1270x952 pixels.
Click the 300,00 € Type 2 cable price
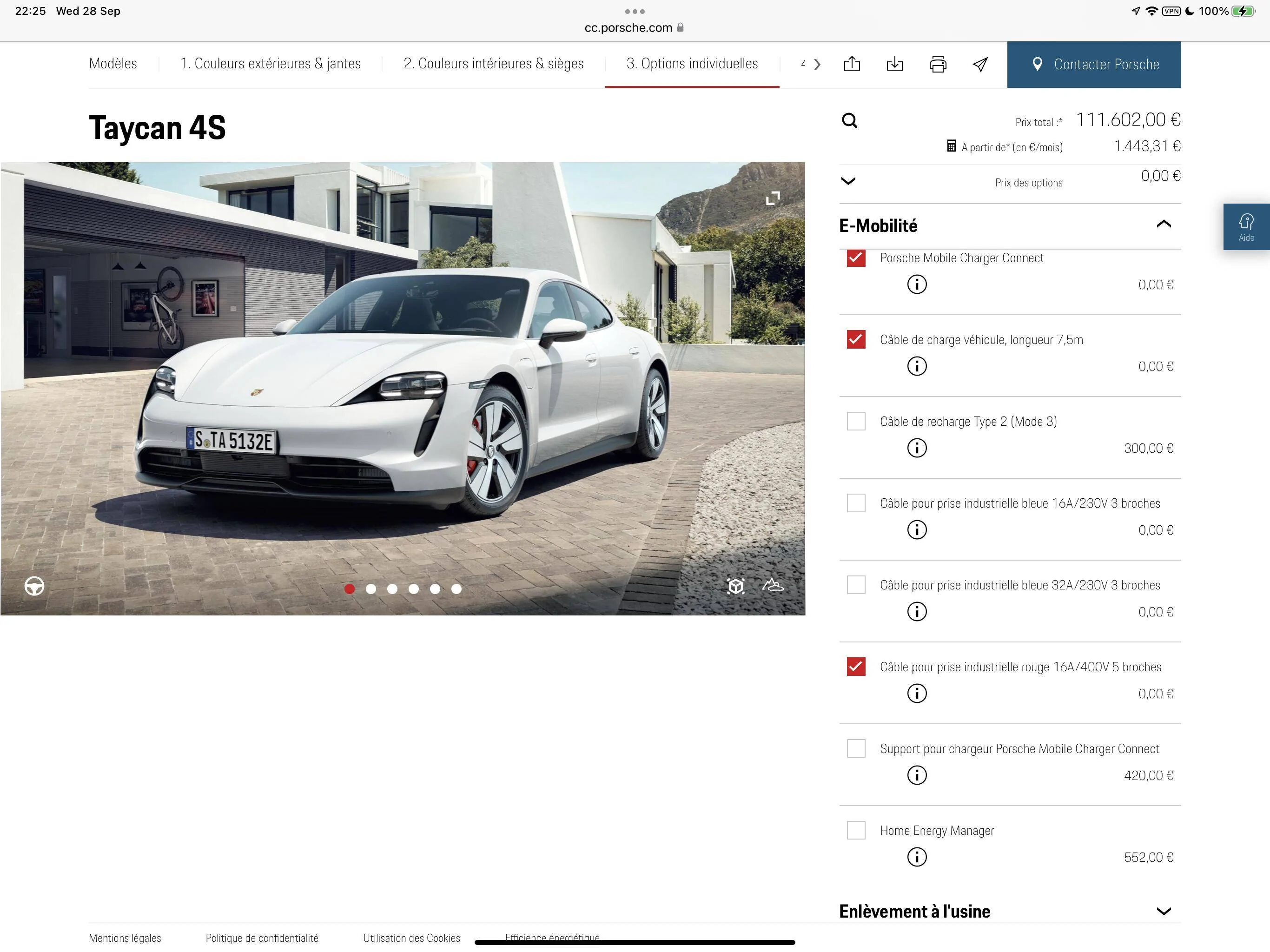pyautogui.click(x=1148, y=449)
